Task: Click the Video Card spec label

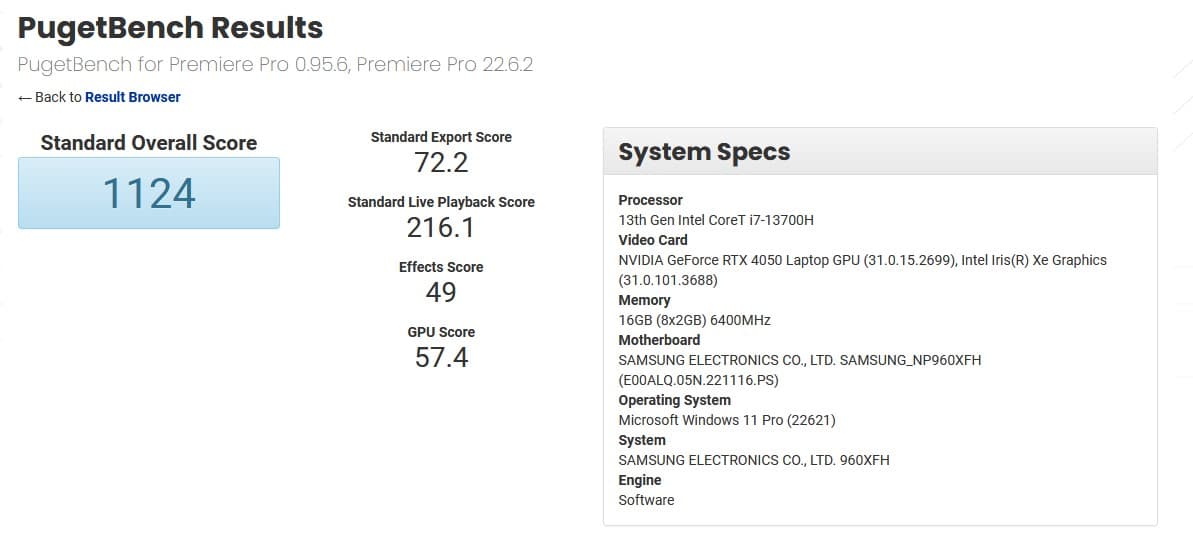Action: click(653, 240)
